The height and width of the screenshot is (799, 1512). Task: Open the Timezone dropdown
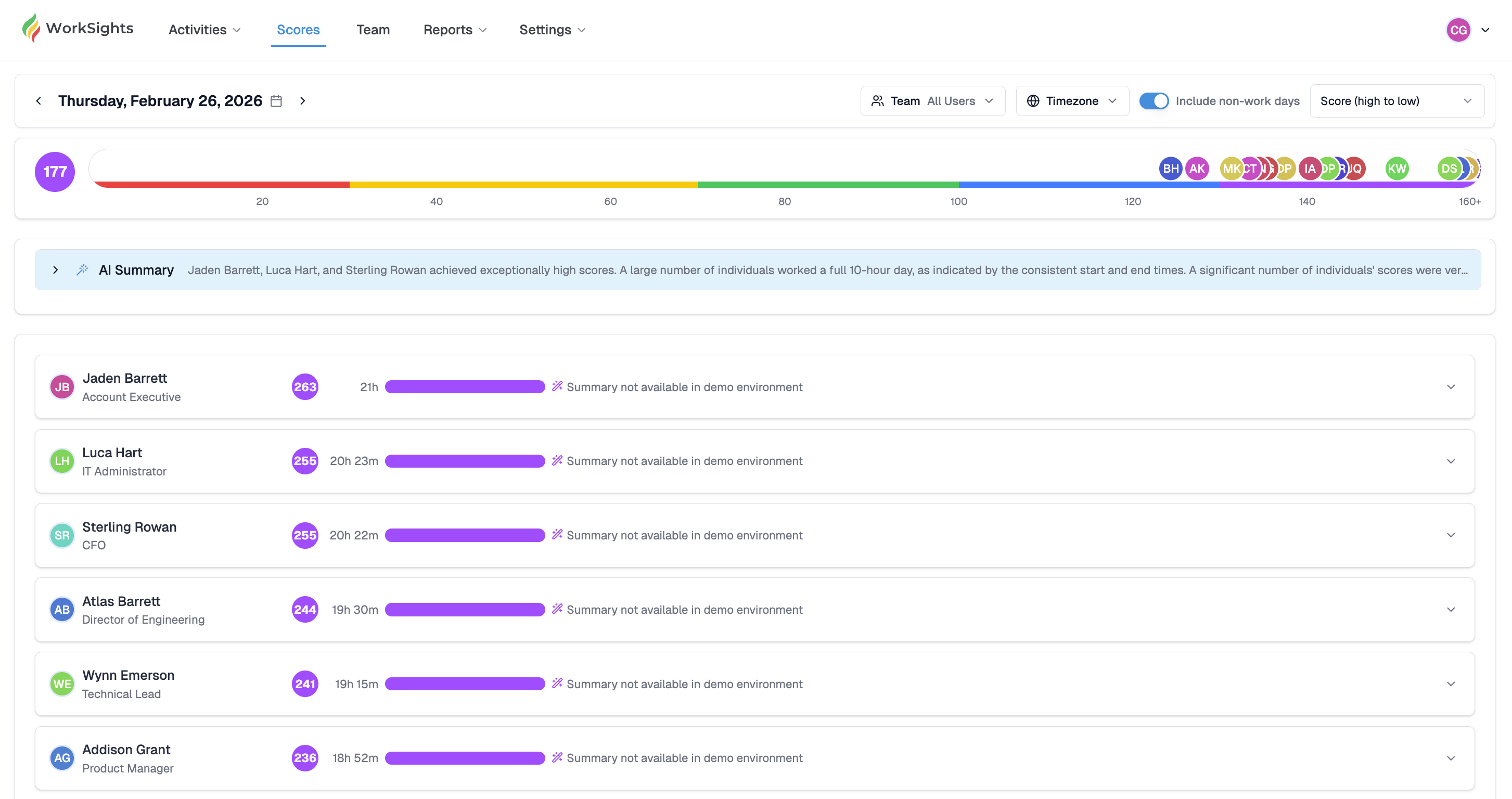point(1072,101)
